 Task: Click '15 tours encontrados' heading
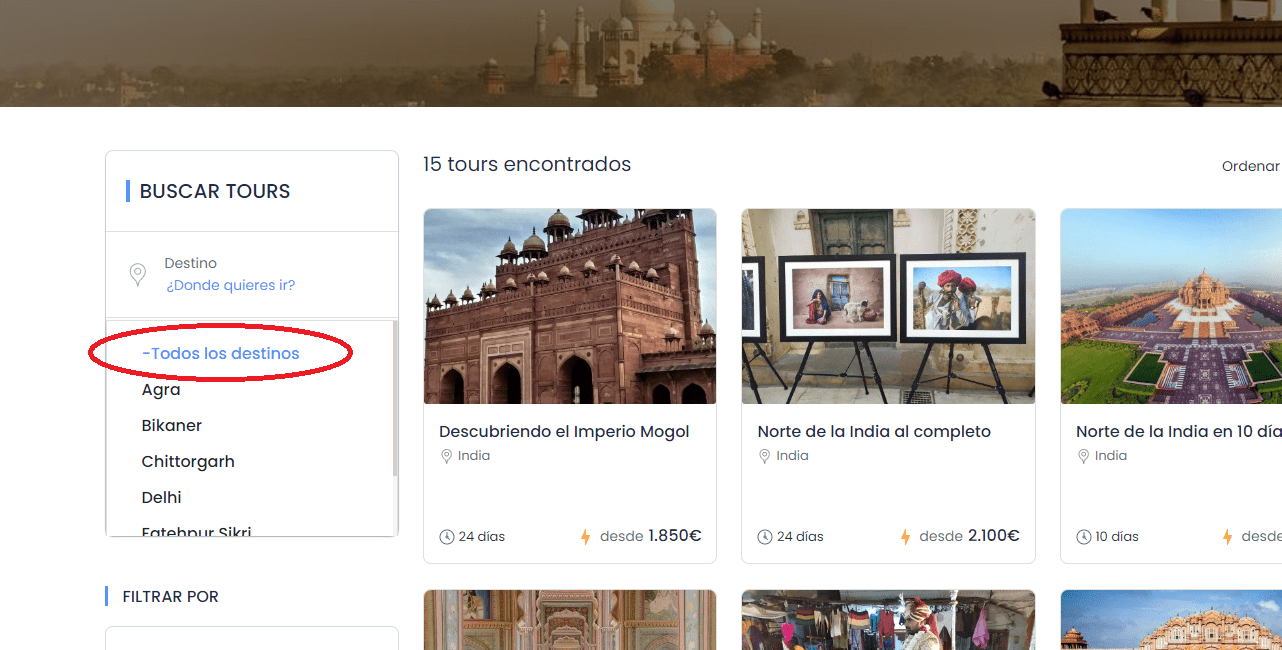pos(527,164)
